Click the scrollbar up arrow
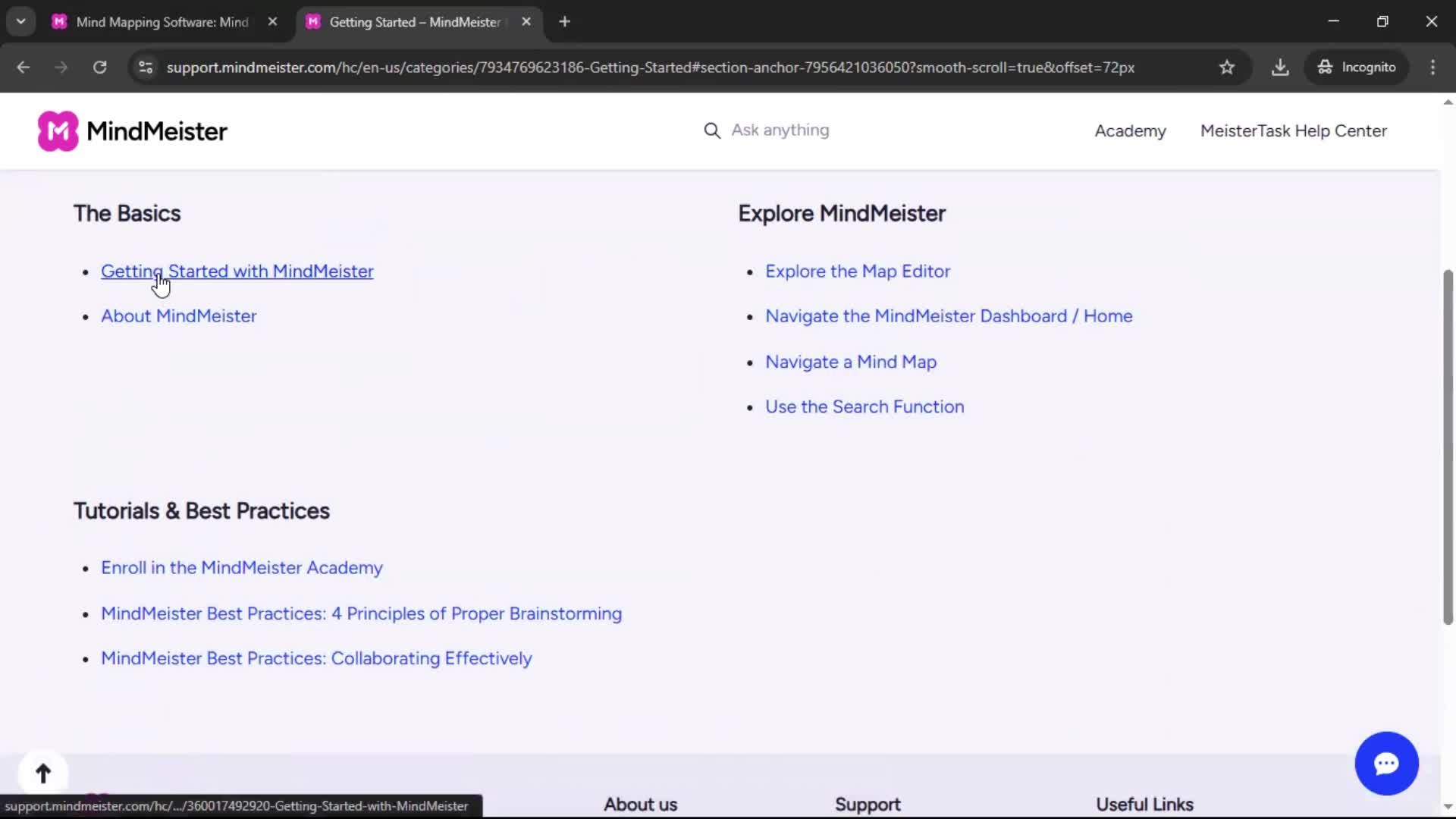This screenshot has height=819, width=1456. tap(1448, 102)
